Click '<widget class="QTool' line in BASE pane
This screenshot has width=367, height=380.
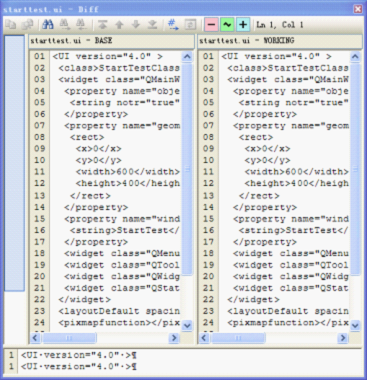click(x=122, y=265)
